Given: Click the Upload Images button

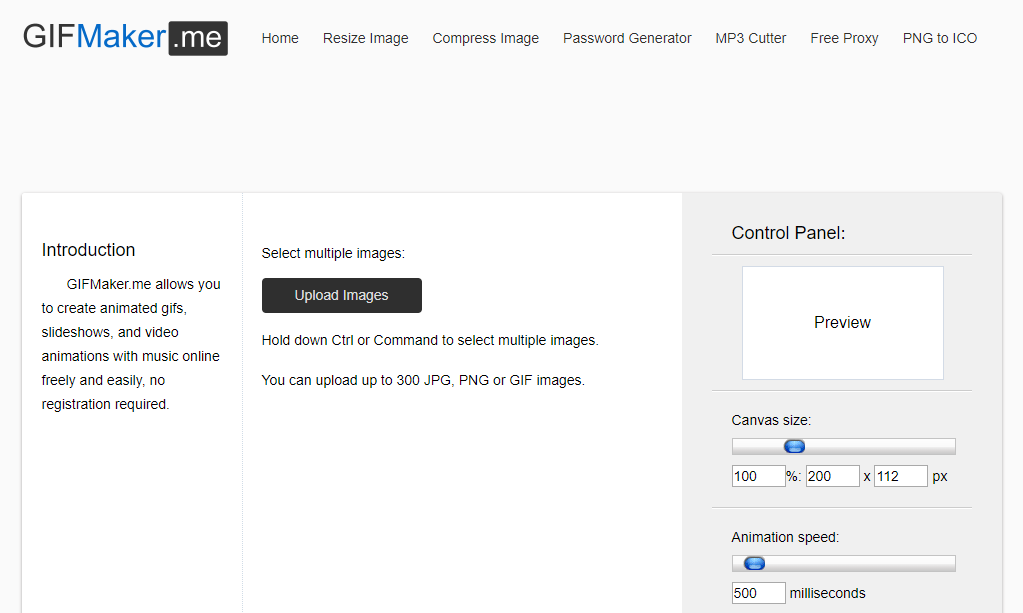Looking at the screenshot, I should click(342, 295).
